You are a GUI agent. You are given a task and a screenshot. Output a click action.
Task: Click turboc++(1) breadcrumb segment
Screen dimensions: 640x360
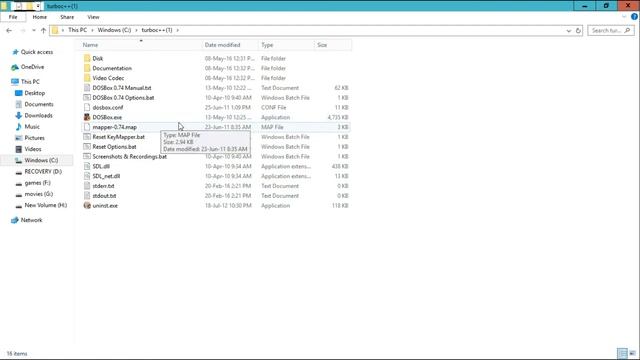pos(157,30)
